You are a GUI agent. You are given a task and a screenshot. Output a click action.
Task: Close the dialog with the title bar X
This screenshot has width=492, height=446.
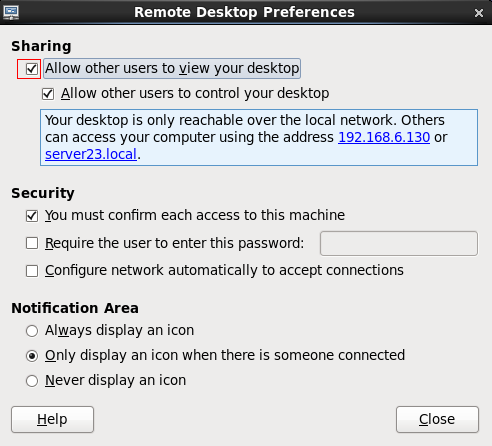(x=479, y=13)
